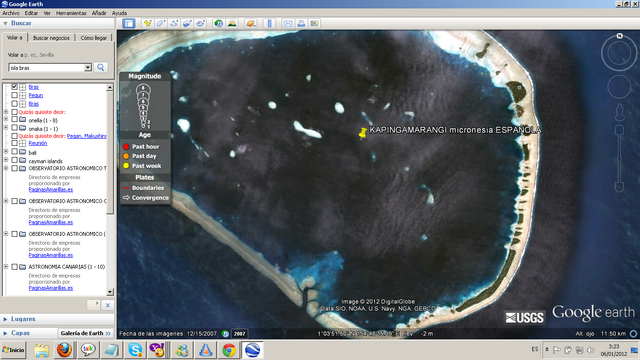
Task: Expand the onella (1 - 8) folder
Action: pos(6,120)
